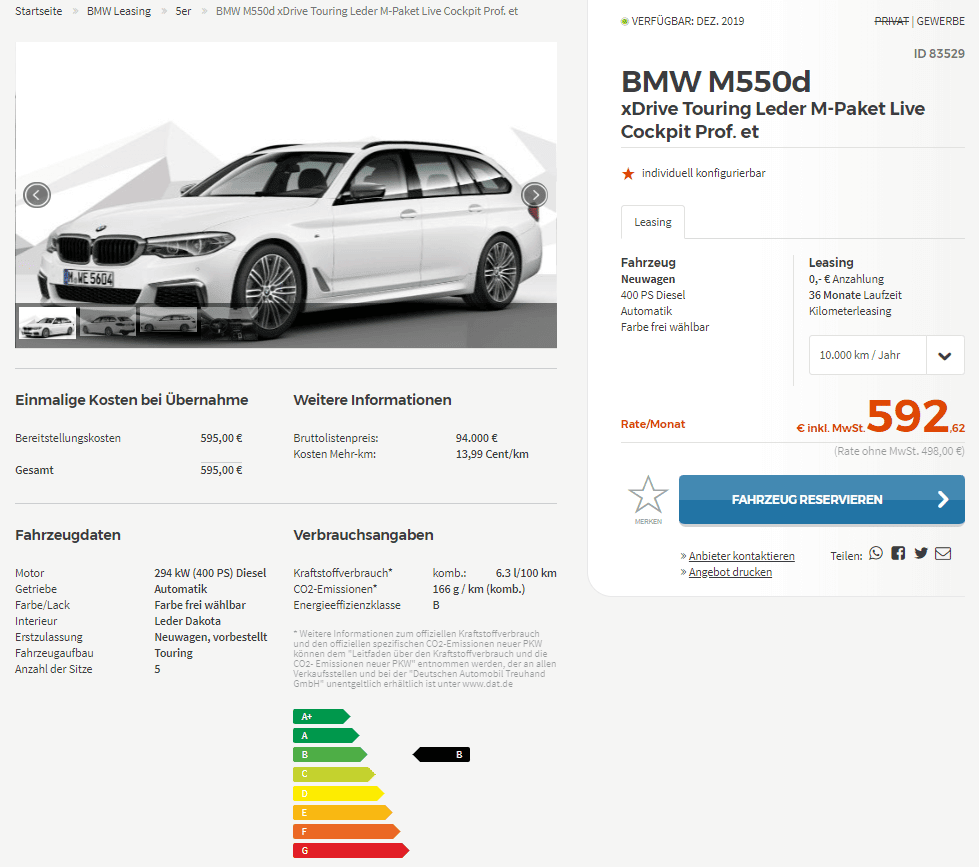Switch to Gewerbe pricing
Viewport: 979px width, 867px height.
940,21
